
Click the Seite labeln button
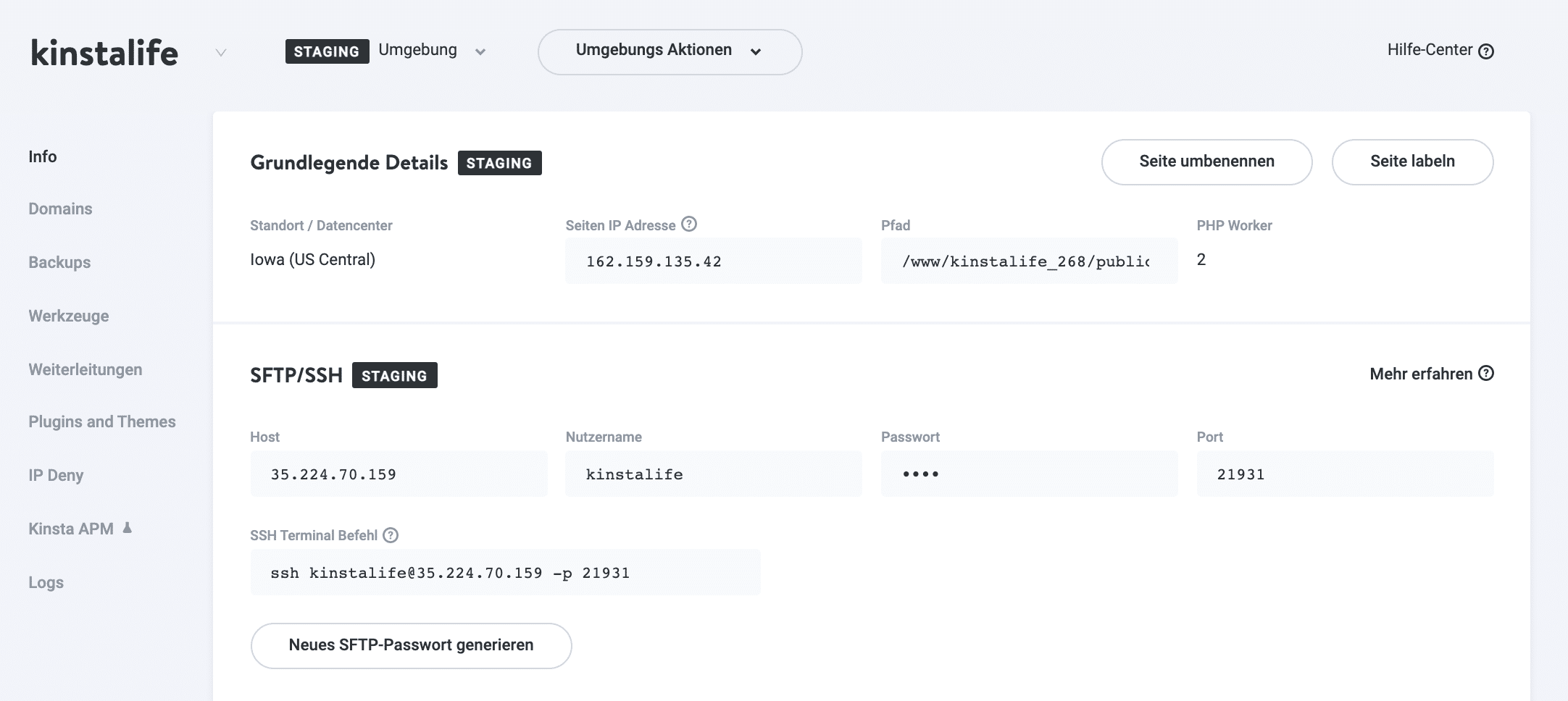point(1411,161)
